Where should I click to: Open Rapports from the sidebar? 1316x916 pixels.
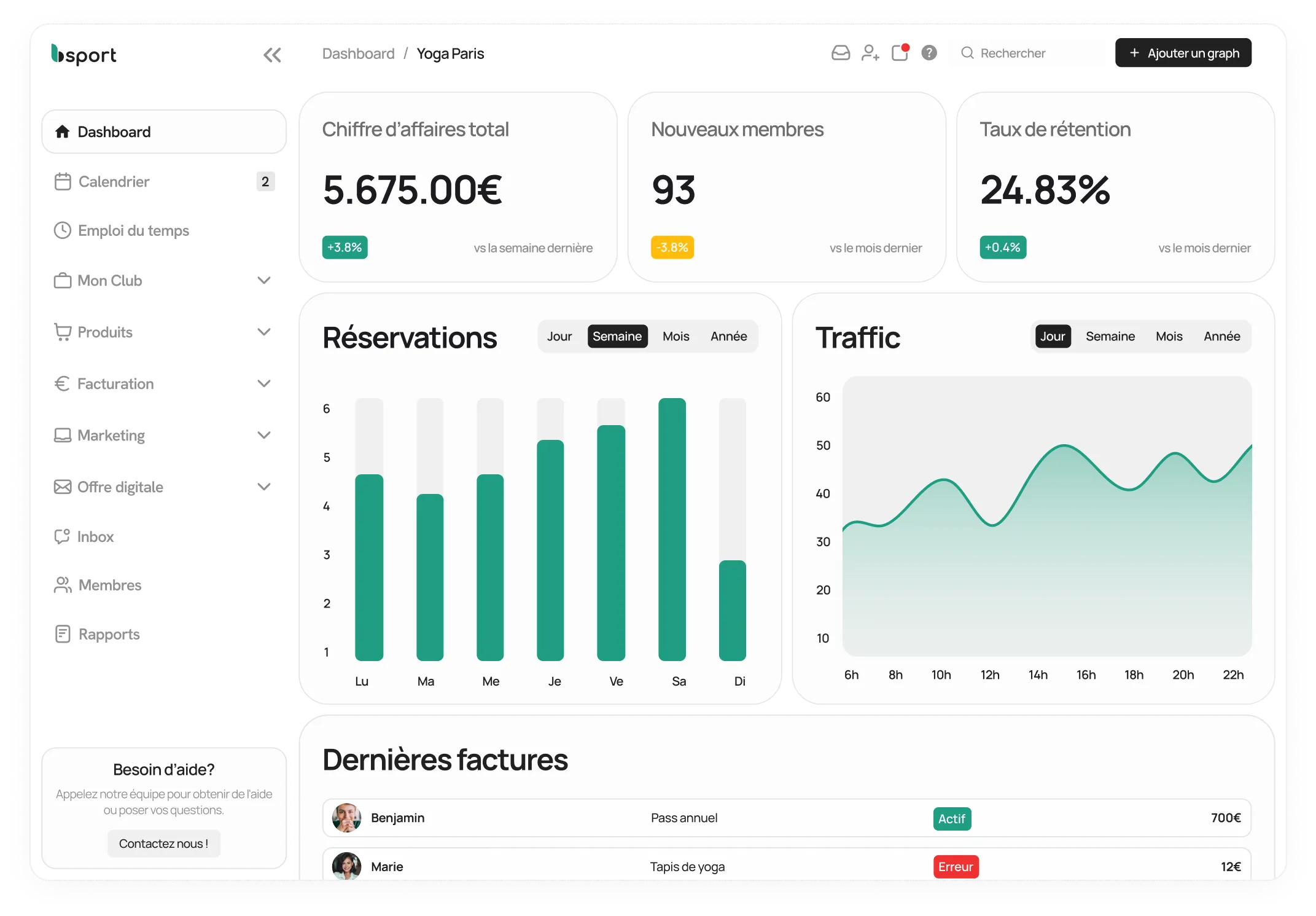coord(109,634)
